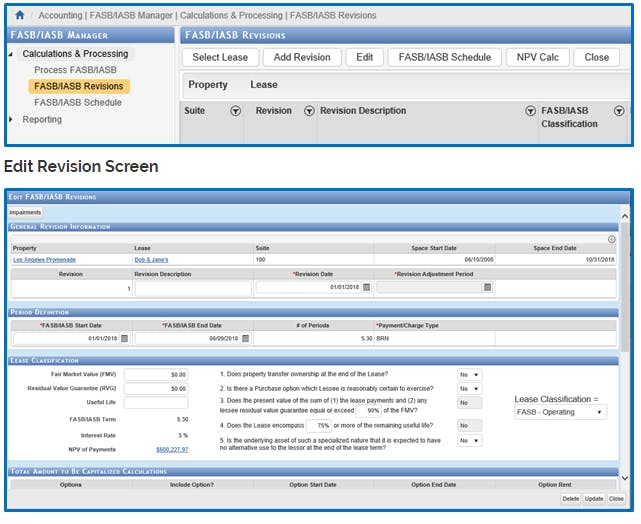Screen dimensions: 641x524
Task: Switch to the Impairments tab
Action: pyautogui.click(x=26, y=213)
